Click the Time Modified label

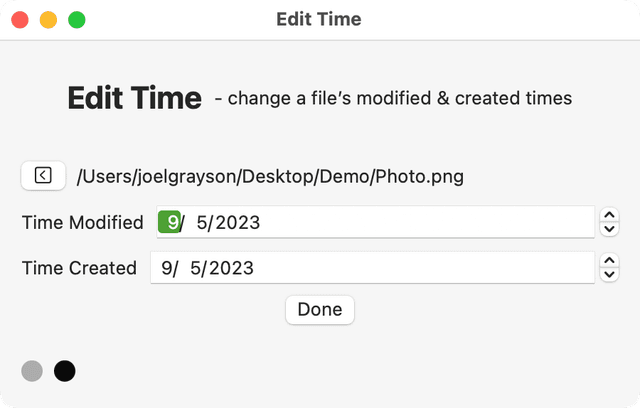[x=82, y=223]
